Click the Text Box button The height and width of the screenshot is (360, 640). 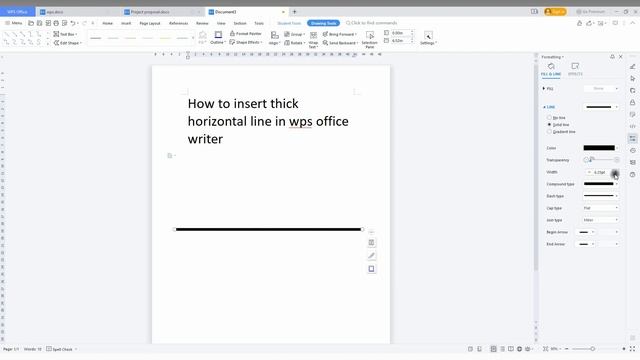point(65,34)
